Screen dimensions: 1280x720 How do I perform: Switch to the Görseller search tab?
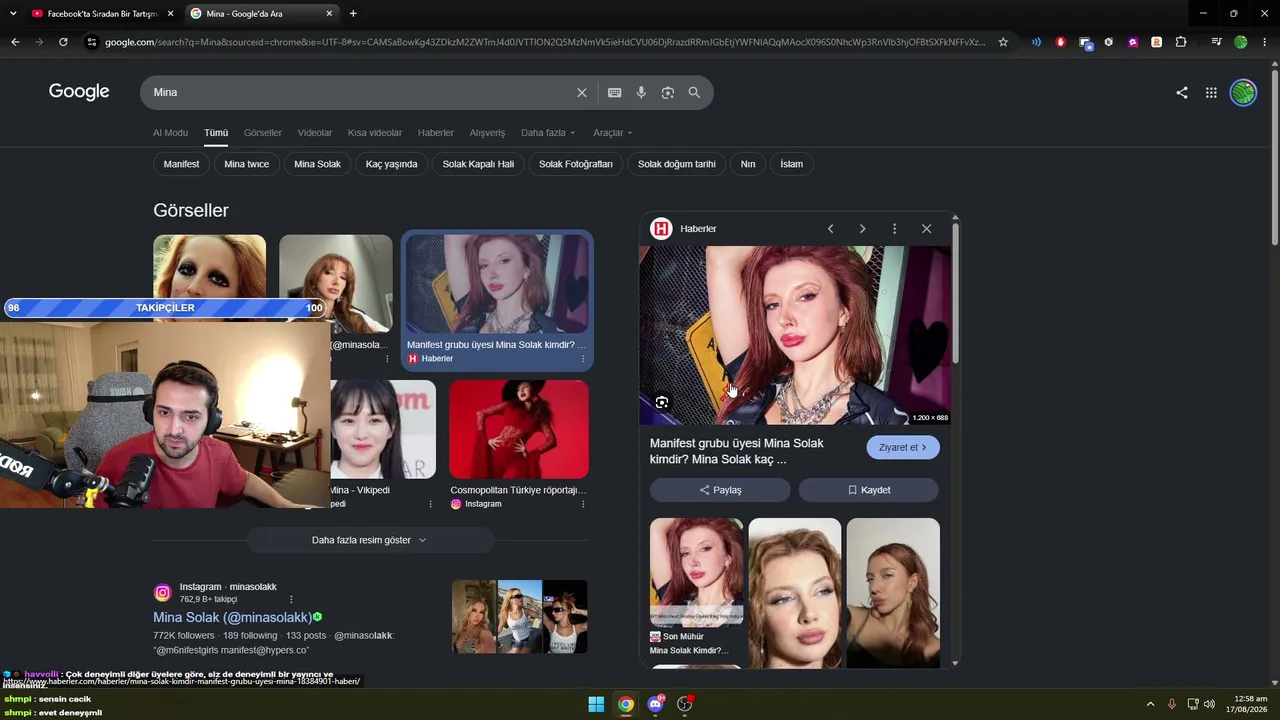point(263,133)
